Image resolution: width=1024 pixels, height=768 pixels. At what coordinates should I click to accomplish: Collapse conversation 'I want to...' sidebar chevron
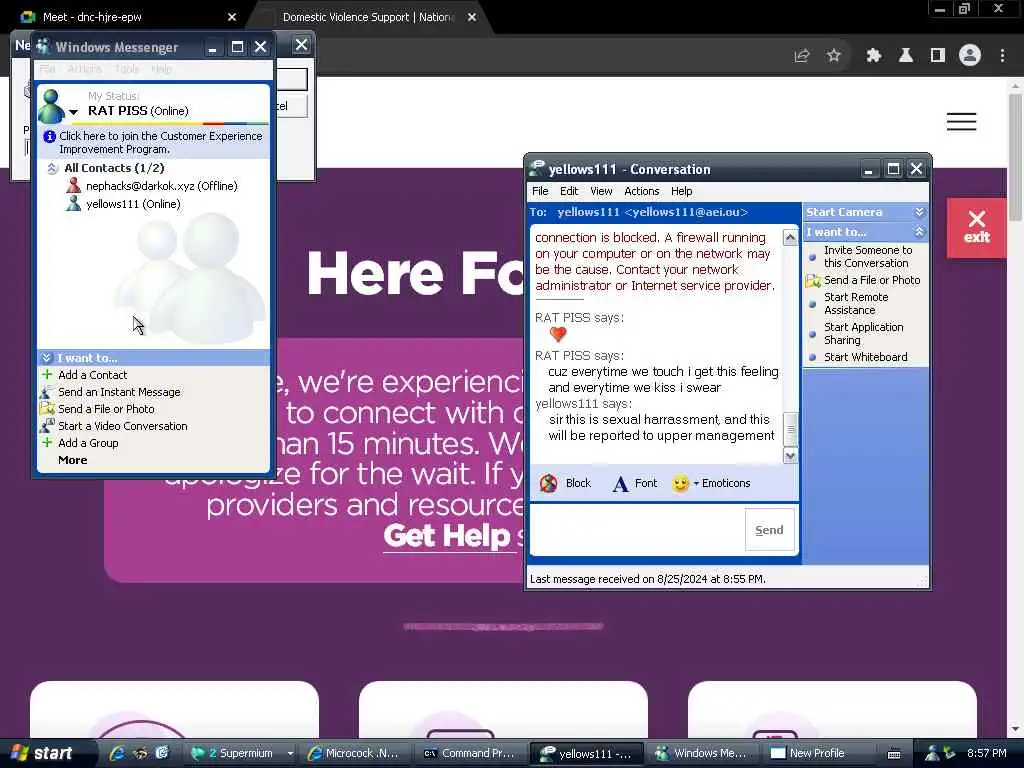pos(920,232)
